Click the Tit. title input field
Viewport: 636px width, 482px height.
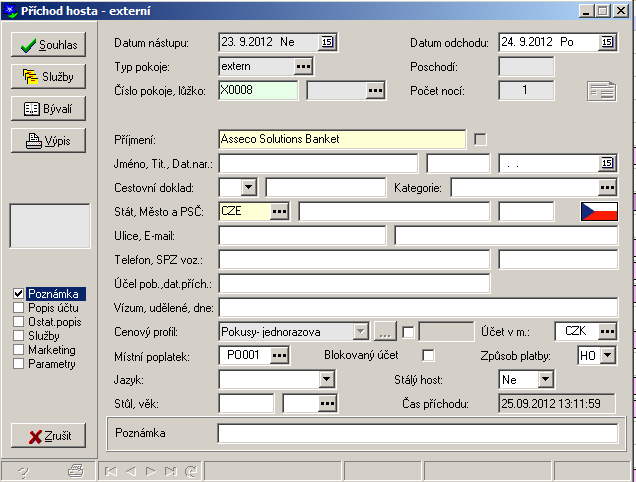pos(458,164)
